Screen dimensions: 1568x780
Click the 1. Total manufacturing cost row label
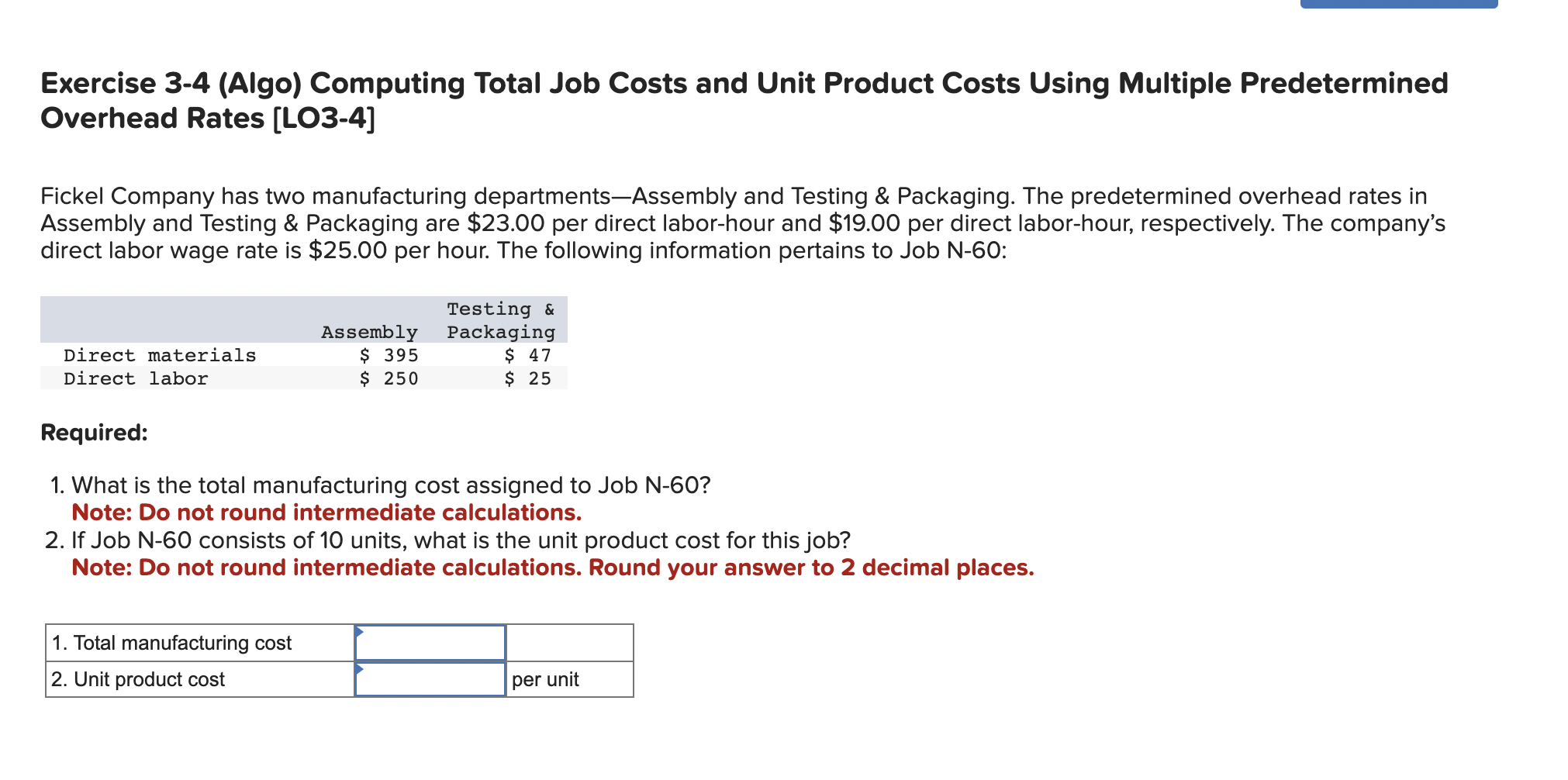[x=172, y=642]
